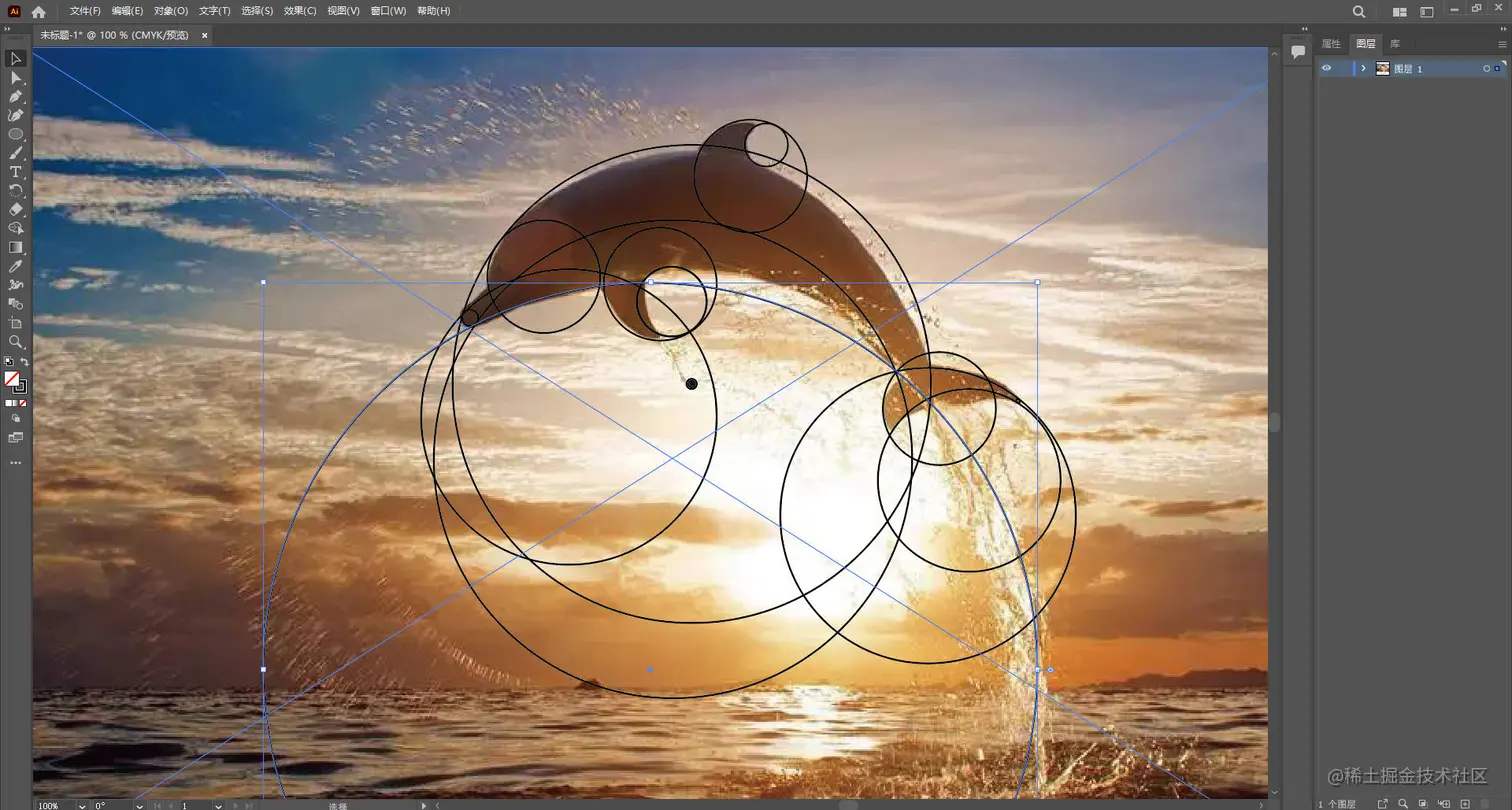Swap fill and stroke colors
The width and height of the screenshot is (1512, 810).
pos(24,361)
